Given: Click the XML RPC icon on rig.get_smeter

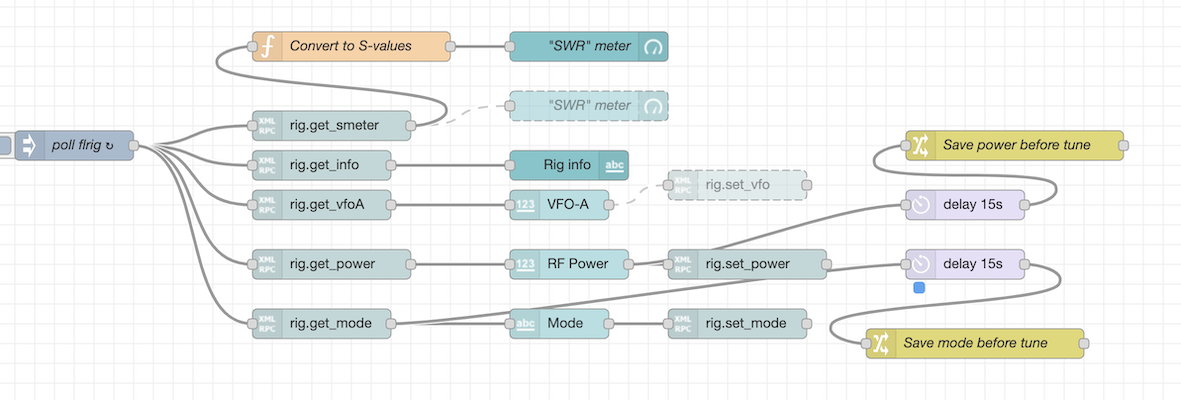Looking at the screenshot, I should (267, 125).
